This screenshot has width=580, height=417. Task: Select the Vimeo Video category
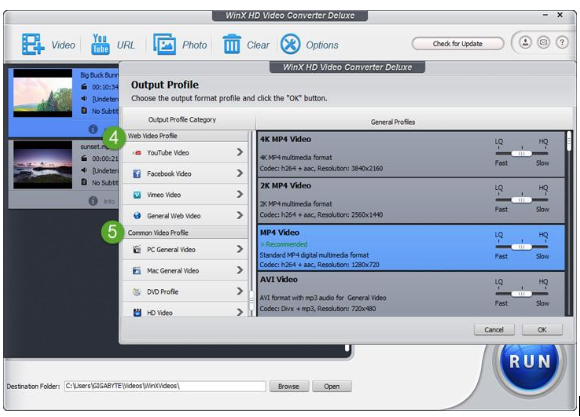[185, 195]
